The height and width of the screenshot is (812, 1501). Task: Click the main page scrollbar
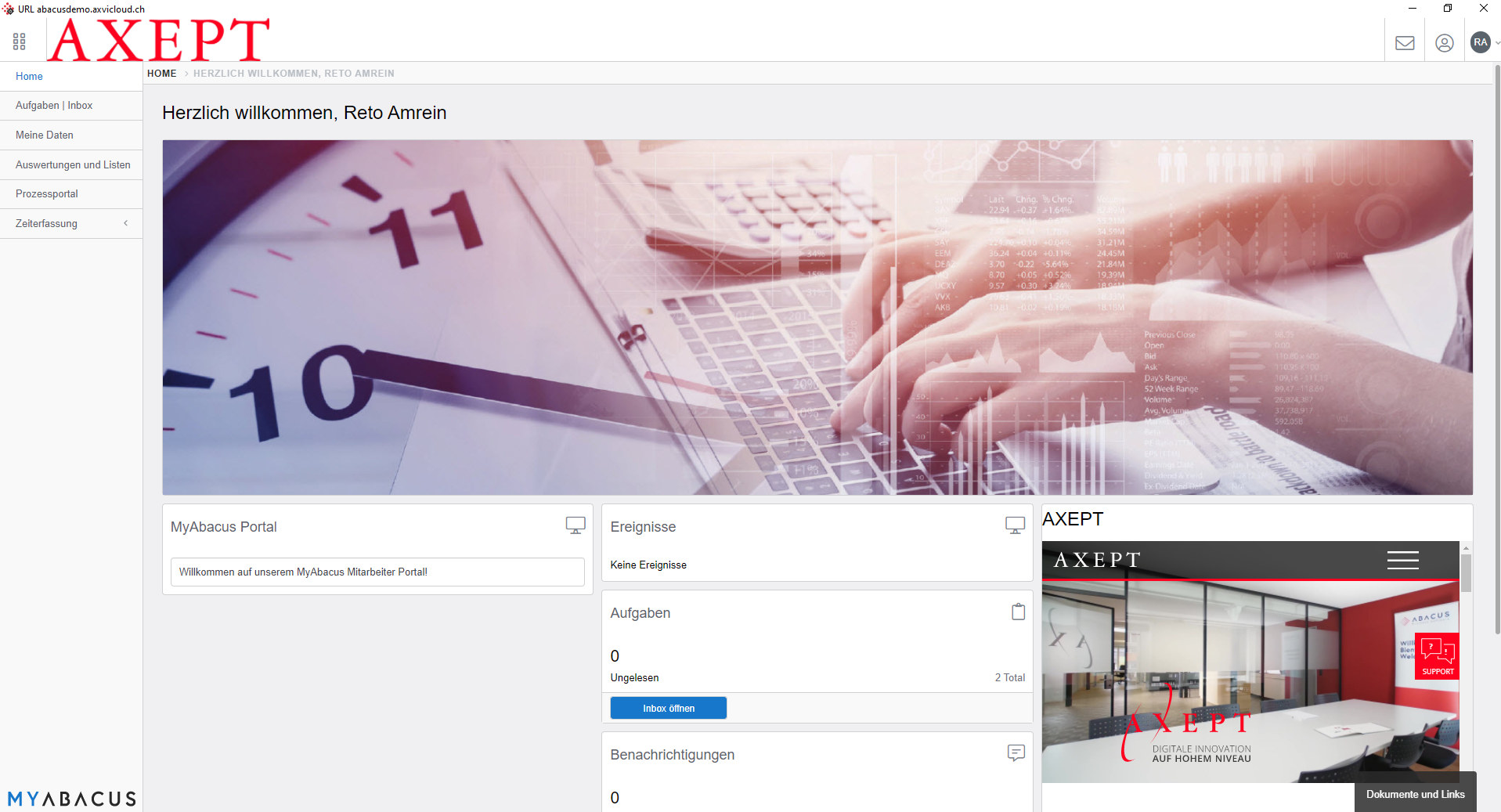pos(1497,349)
